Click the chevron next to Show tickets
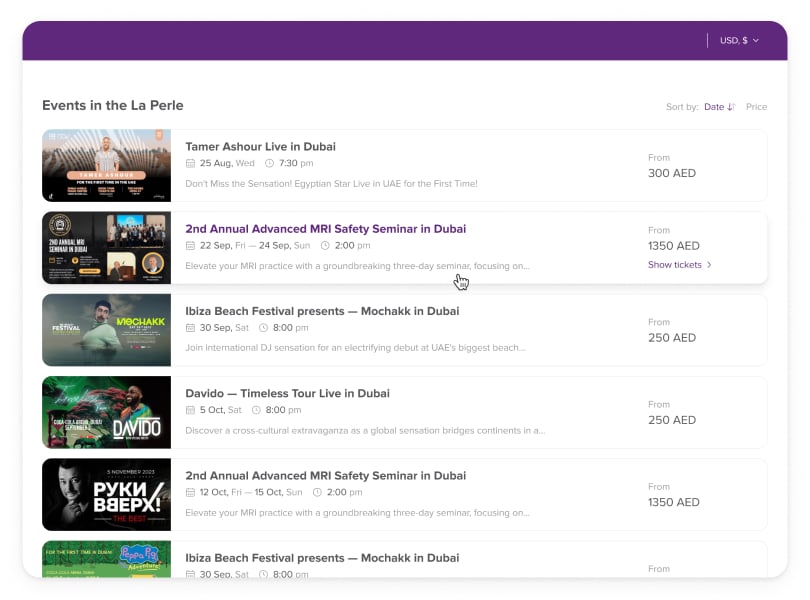The image size is (810, 600). coord(709,265)
